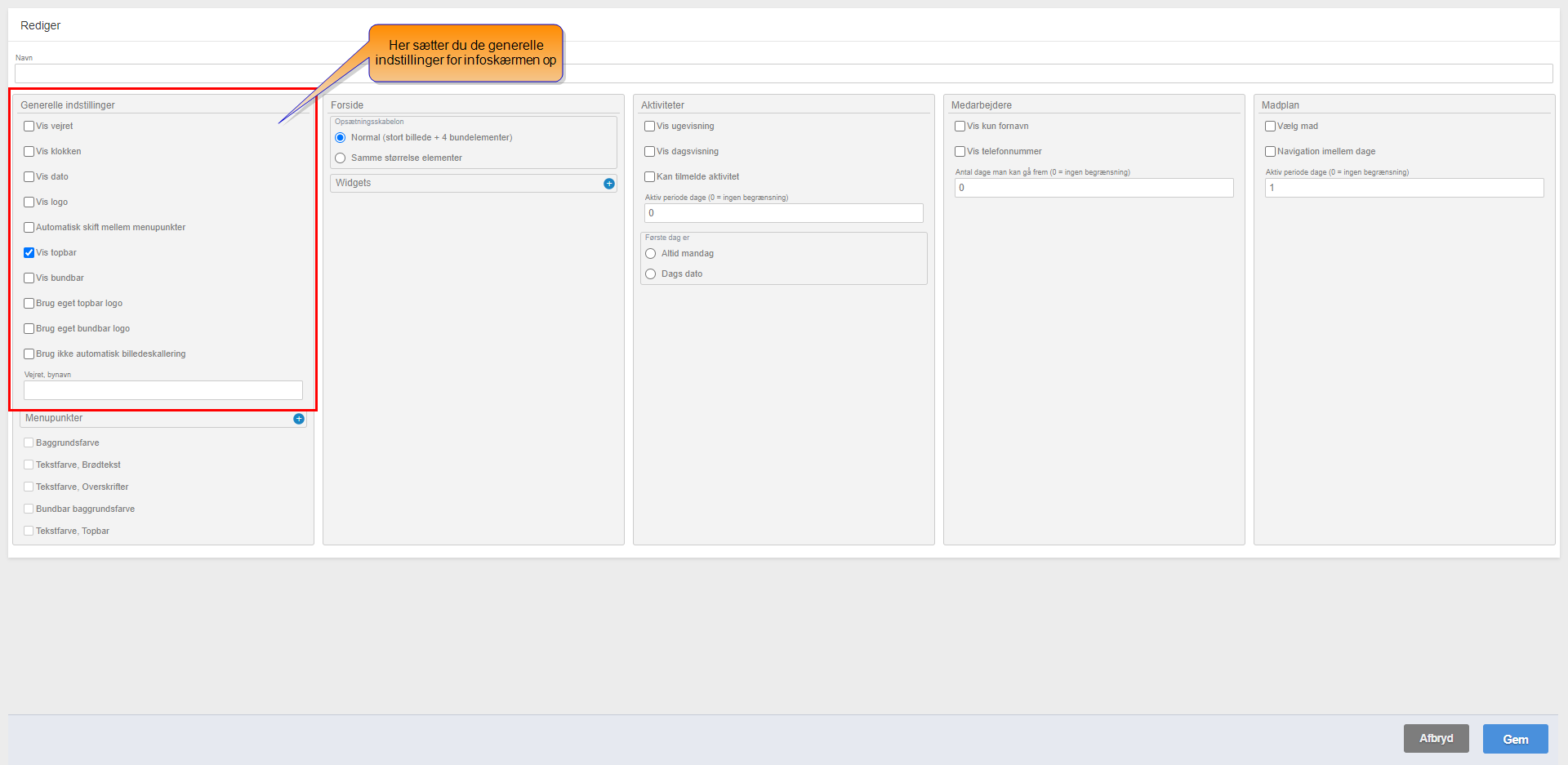Check the Vælg mad option
The width and height of the screenshot is (1568, 765).
(x=1271, y=127)
